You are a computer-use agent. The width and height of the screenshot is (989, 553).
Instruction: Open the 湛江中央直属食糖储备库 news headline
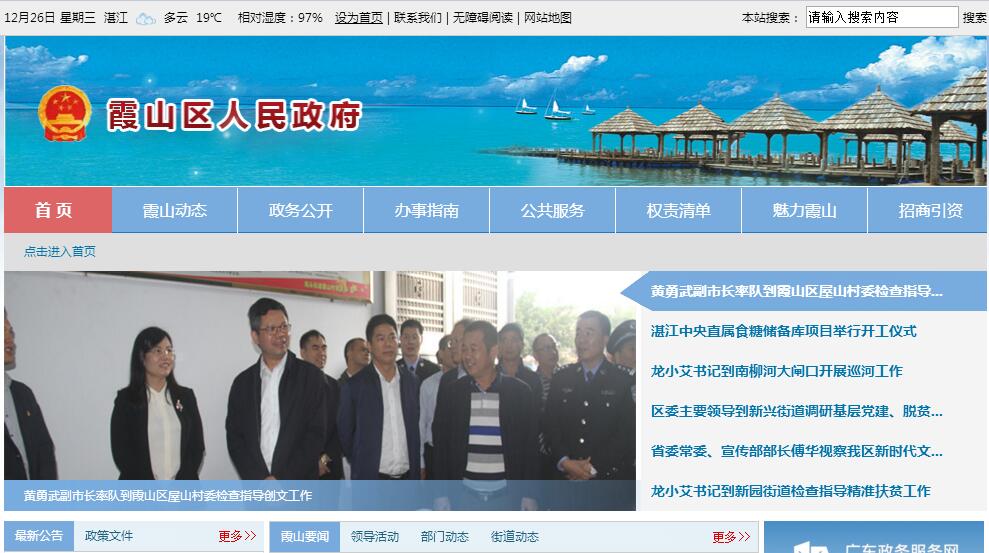pyautogui.click(x=783, y=331)
